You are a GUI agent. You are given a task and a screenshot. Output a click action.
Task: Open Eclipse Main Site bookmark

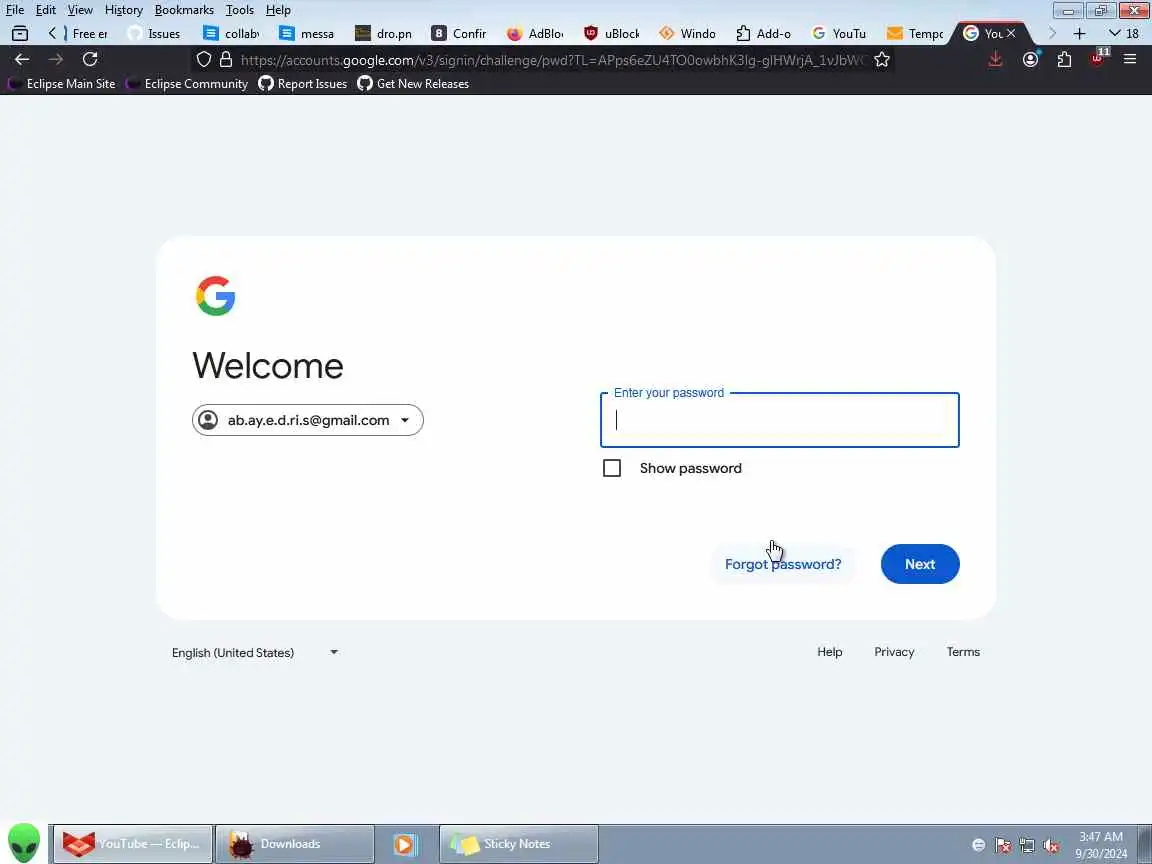62,84
